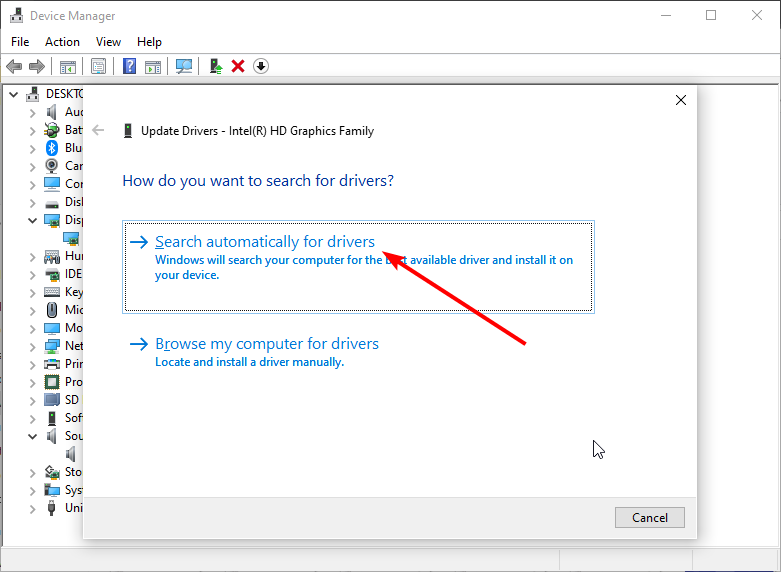Expand the Bluetooth category arrow

click(33, 148)
